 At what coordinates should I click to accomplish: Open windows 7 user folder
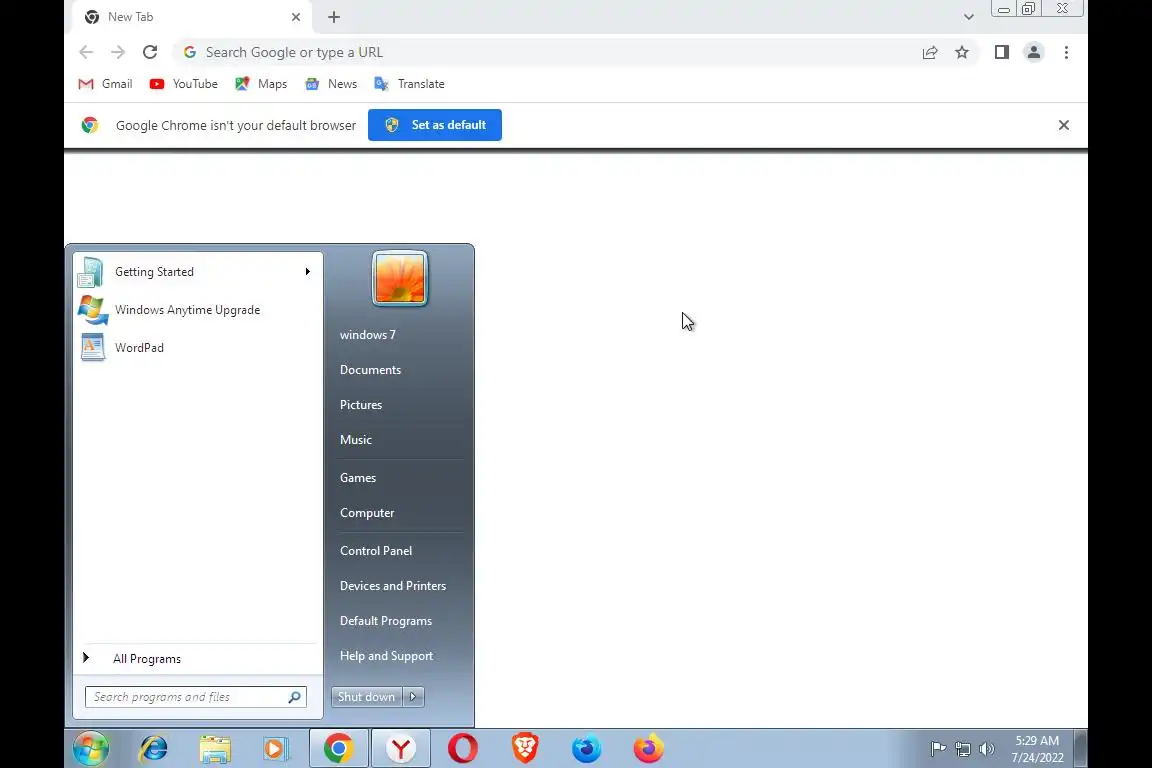(x=368, y=334)
